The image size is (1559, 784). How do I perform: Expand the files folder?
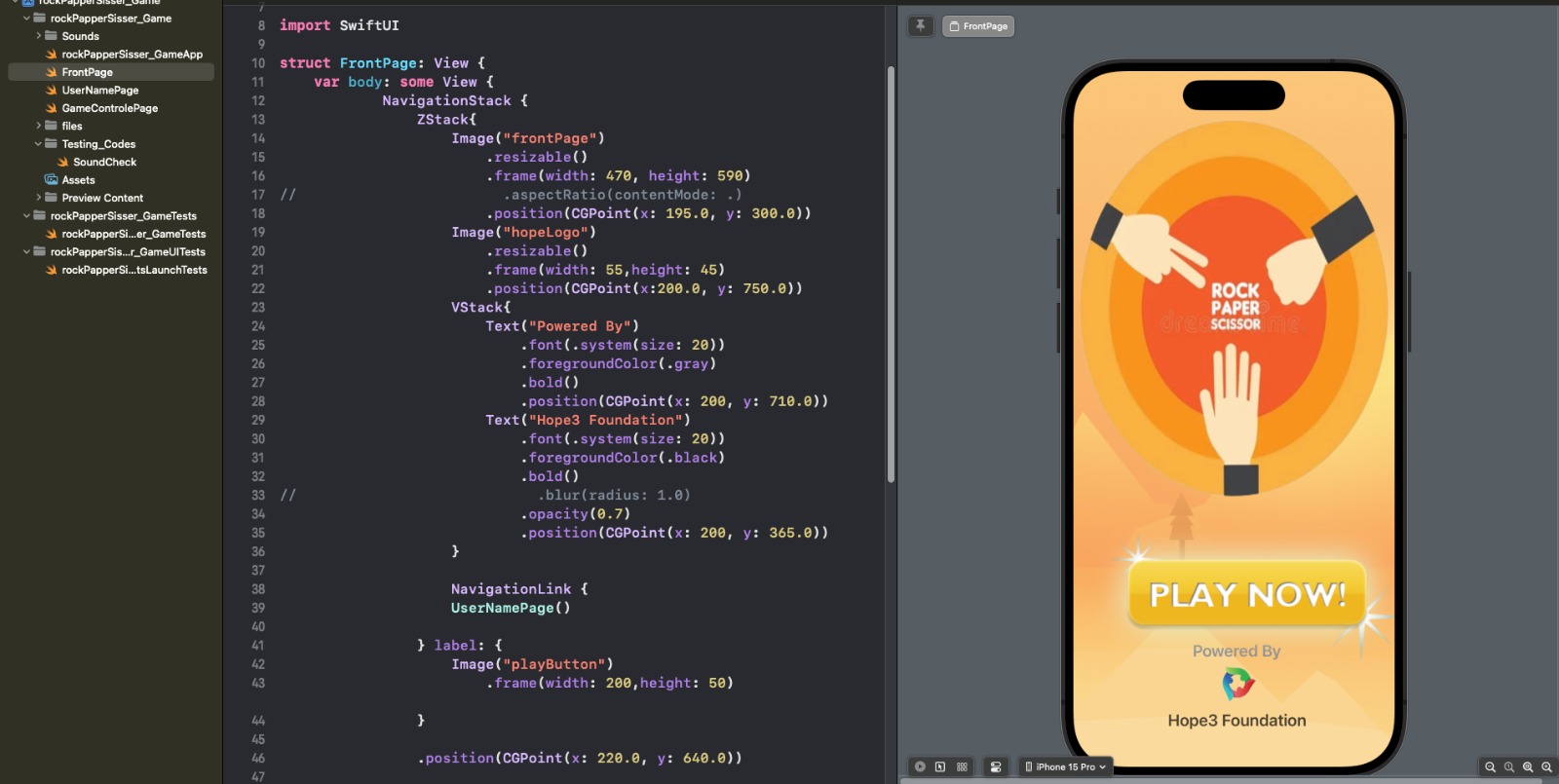pyautogui.click(x=39, y=126)
